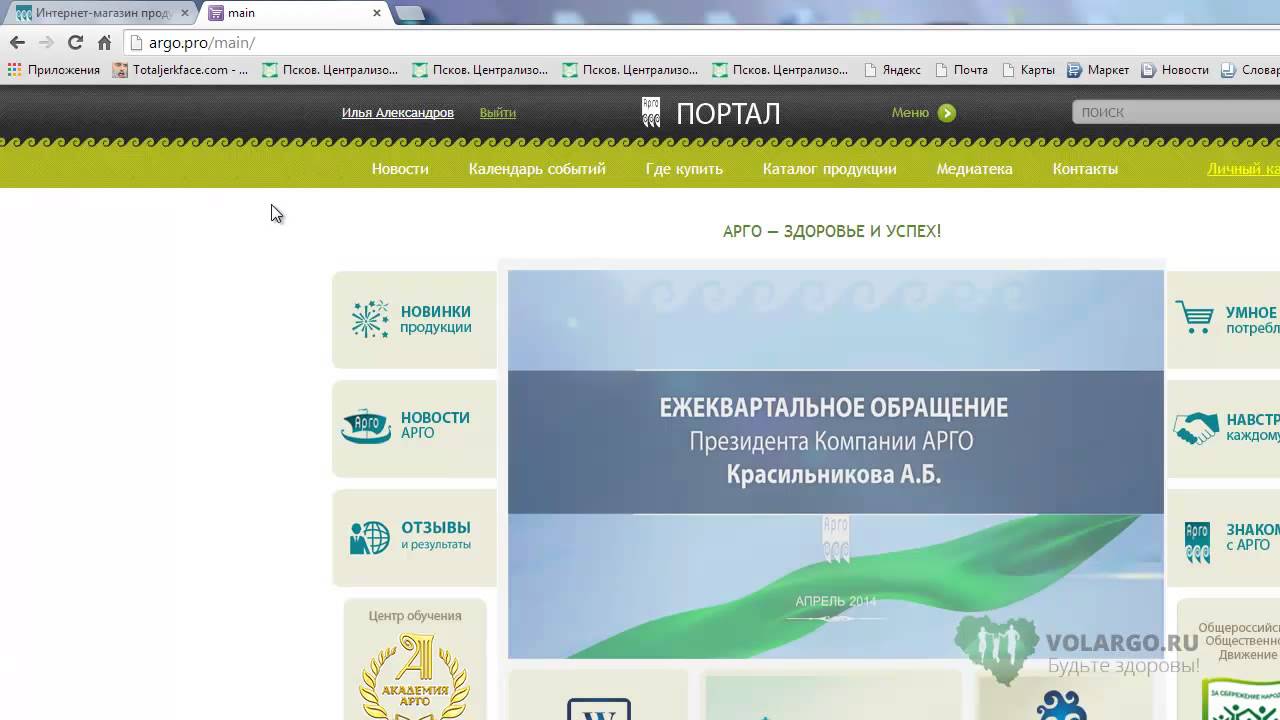This screenshot has height=720, width=1280.
Task: Open the browser Home page icon
Action: click(x=104, y=42)
